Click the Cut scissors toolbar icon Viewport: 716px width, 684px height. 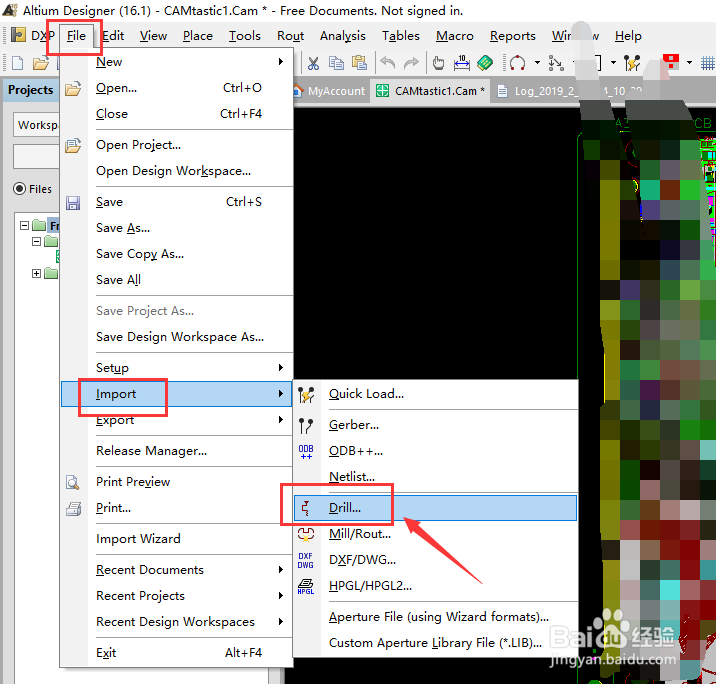pyautogui.click(x=313, y=63)
